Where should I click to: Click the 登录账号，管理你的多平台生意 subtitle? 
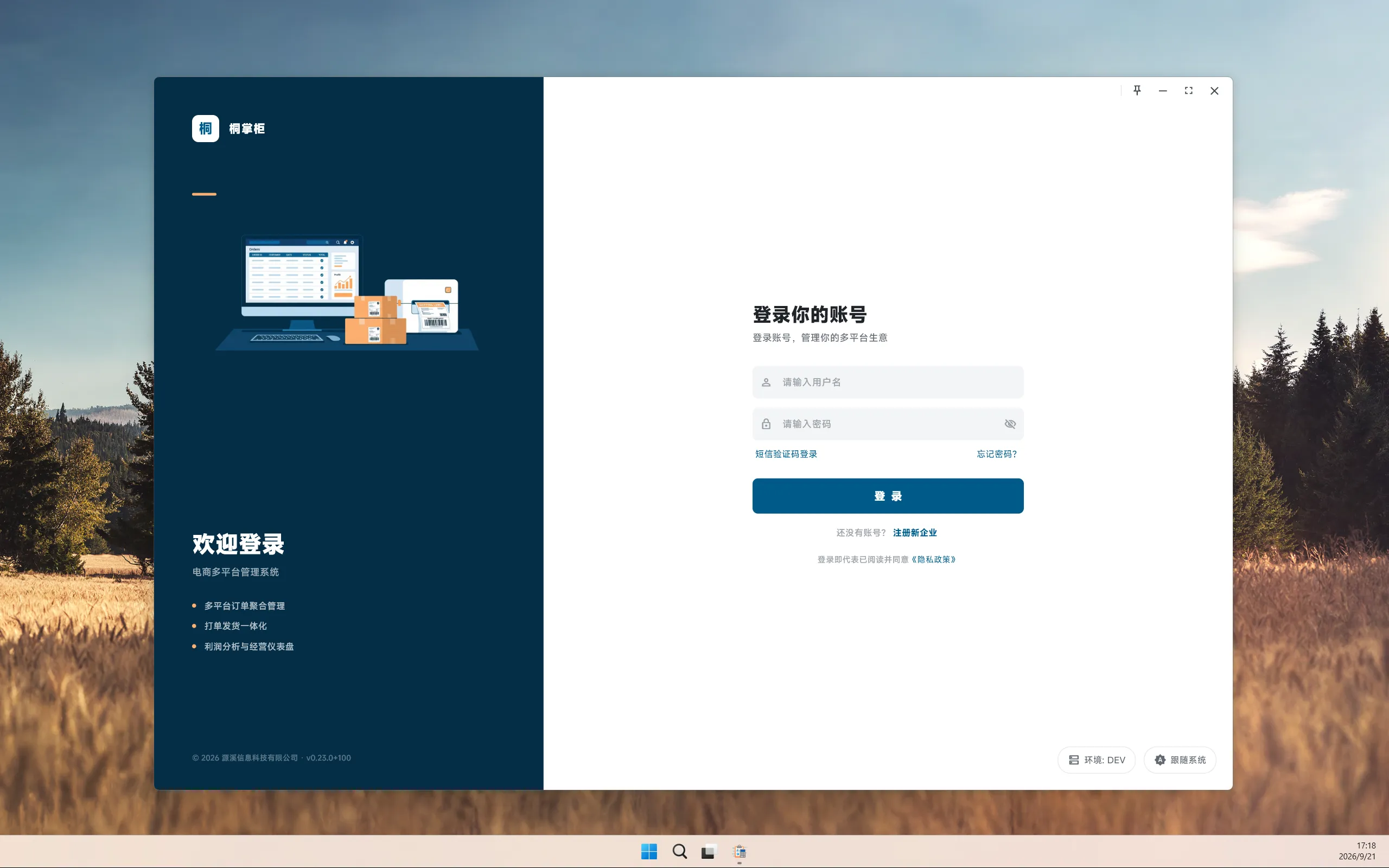(x=820, y=337)
